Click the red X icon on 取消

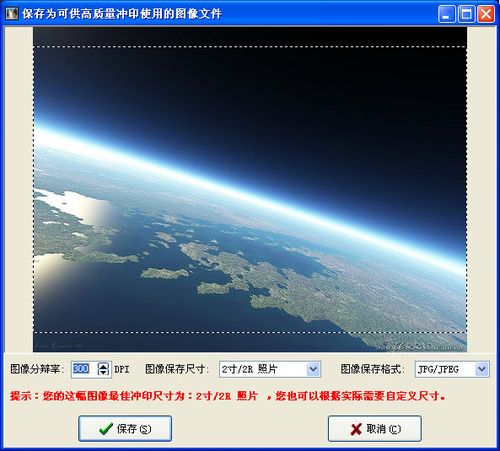pos(356,429)
